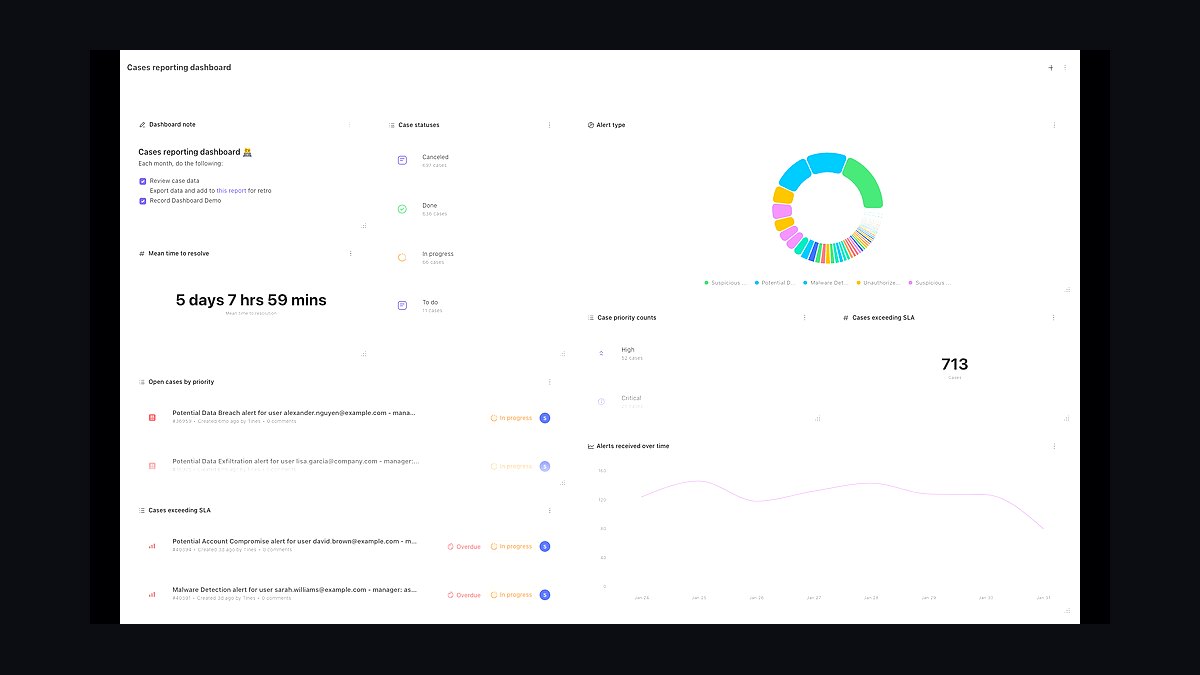Open the Malware Detection alert for sarah.williams

coord(294,590)
